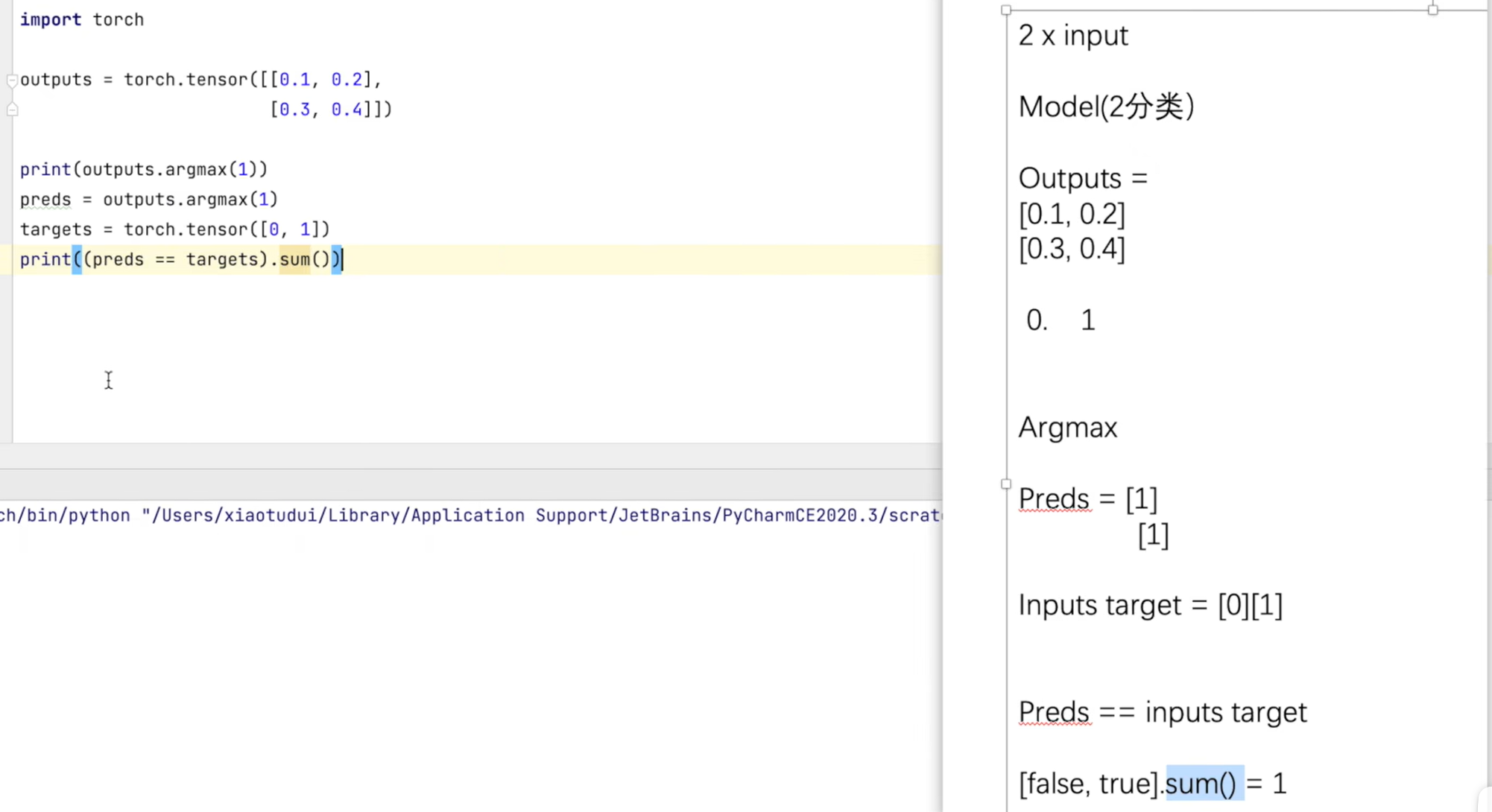Click the print(outputs.argmax(1)) code line
Screen dimensions: 1492x812
tap(143, 170)
